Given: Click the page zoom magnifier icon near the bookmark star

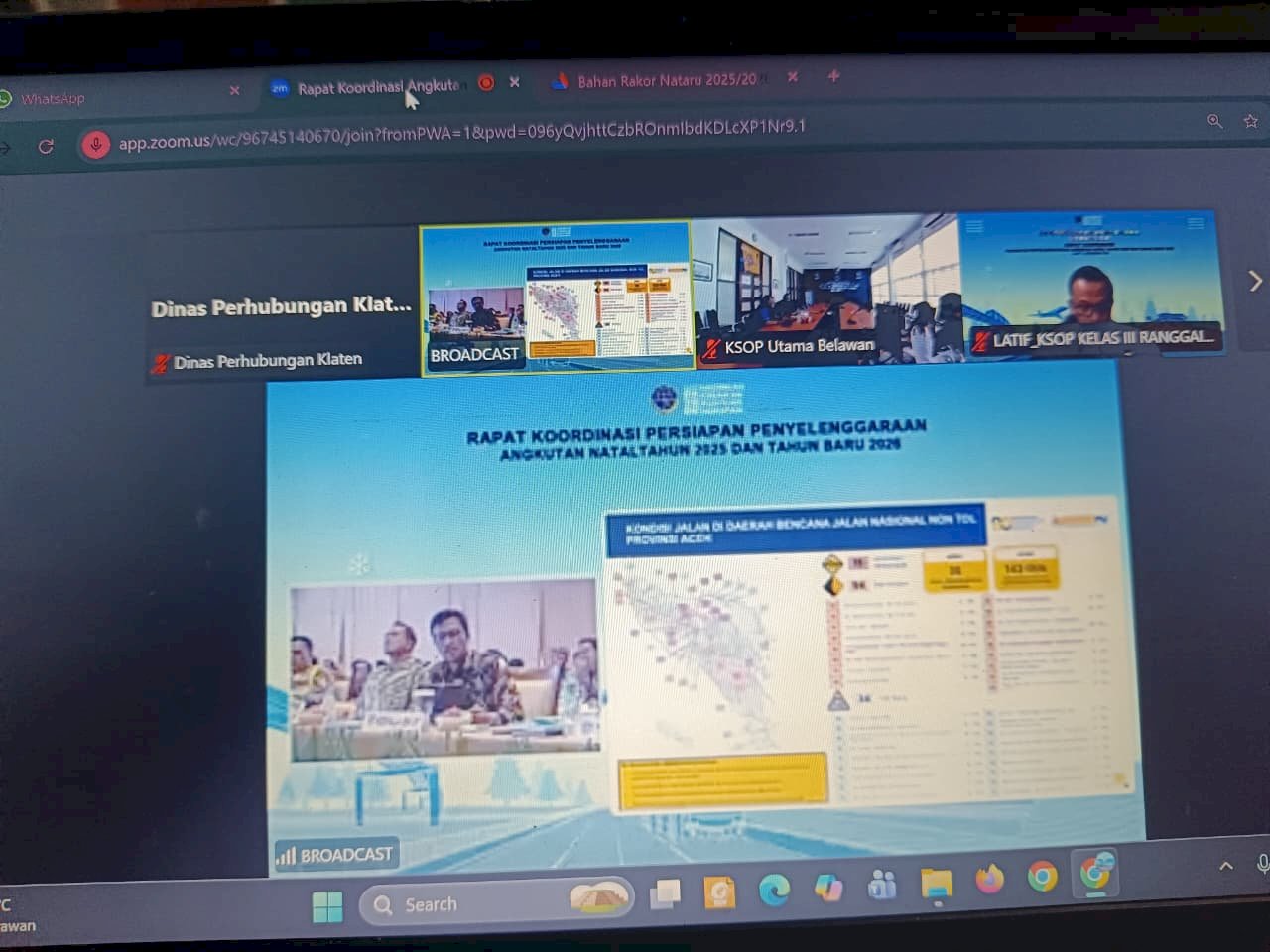Looking at the screenshot, I should pyautogui.click(x=1215, y=121).
